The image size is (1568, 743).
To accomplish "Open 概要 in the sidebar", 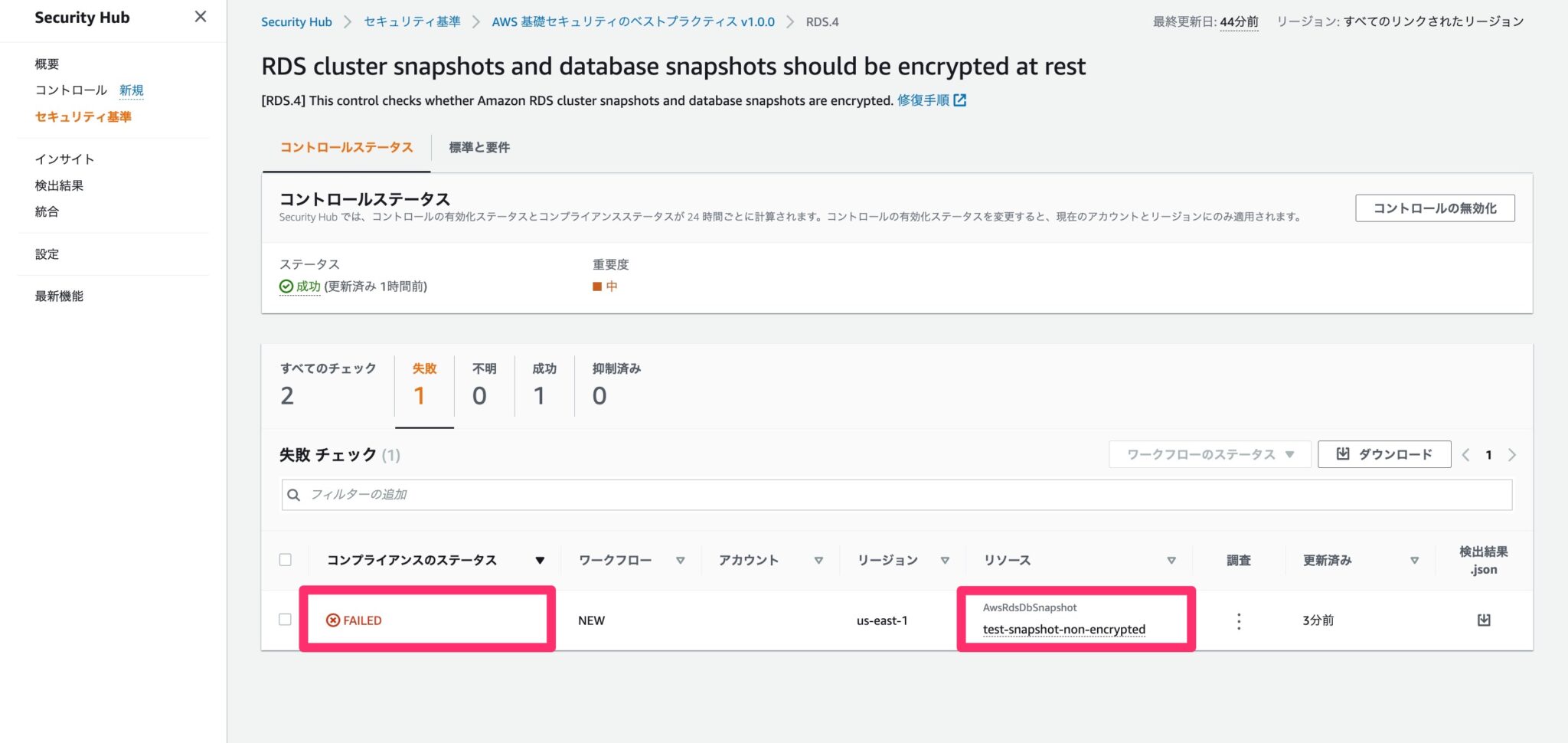I will click(x=47, y=64).
